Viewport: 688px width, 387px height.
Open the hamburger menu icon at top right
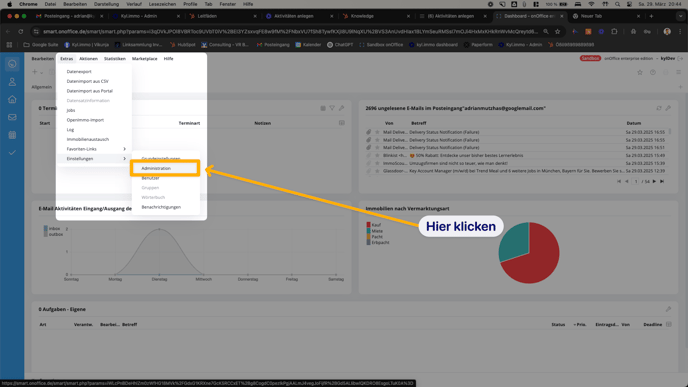tap(678, 72)
